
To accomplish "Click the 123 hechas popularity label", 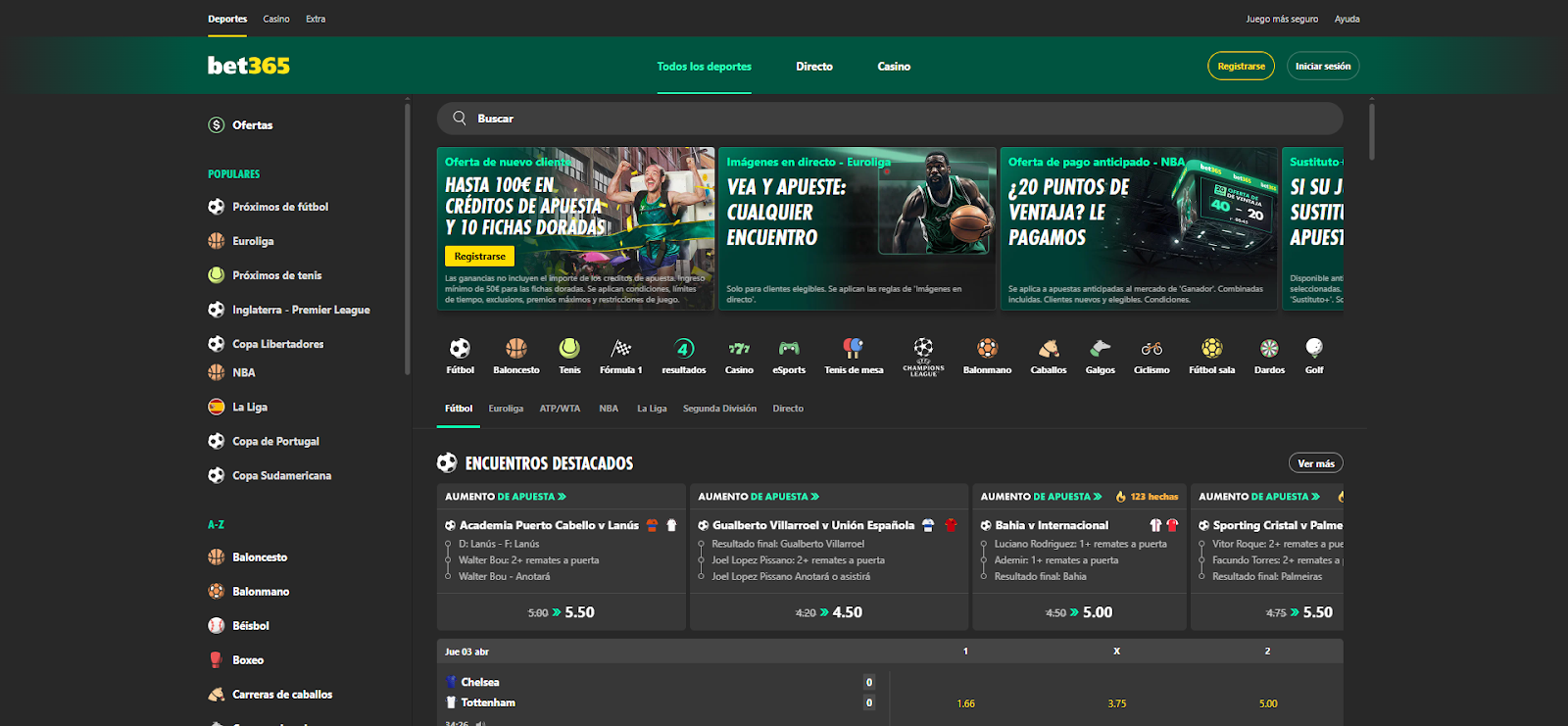I will tap(1147, 497).
